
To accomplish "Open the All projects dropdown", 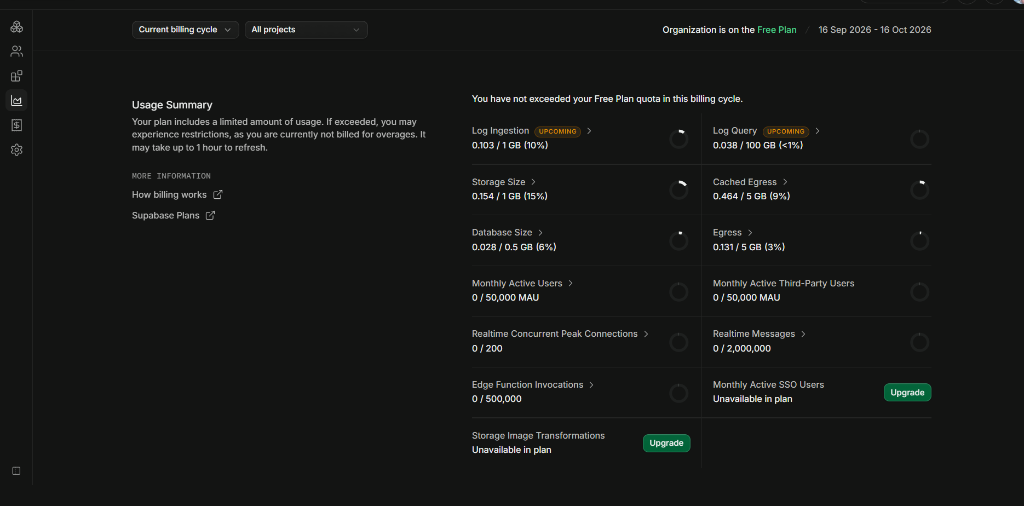I will click(x=306, y=30).
